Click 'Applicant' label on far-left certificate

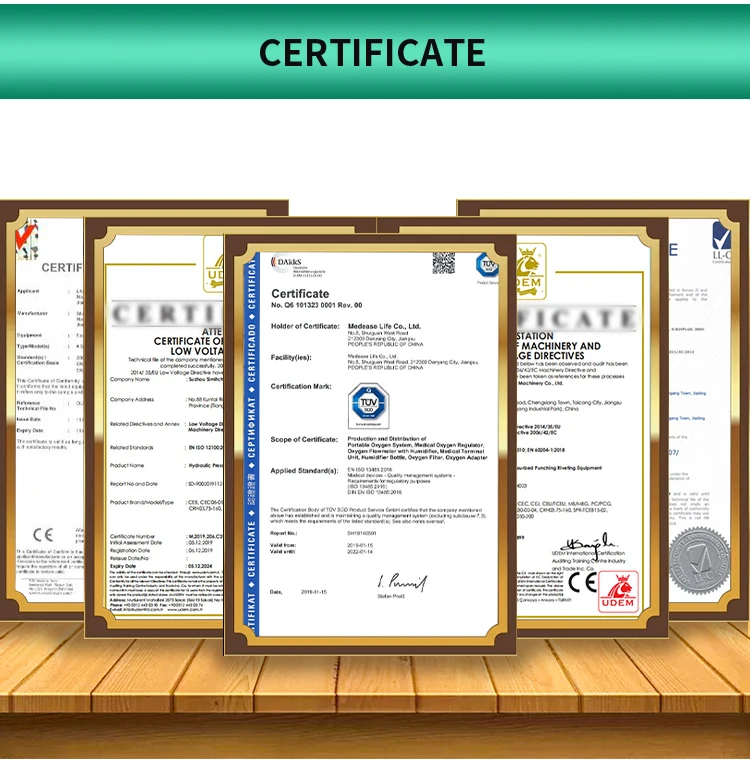point(28,291)
